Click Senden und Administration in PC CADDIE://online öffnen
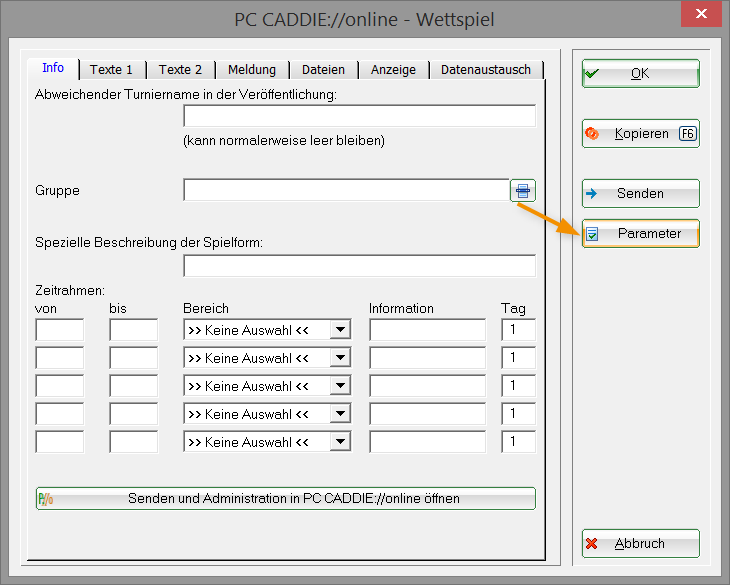Screen dimensions: 730x585 pos(286,498)
